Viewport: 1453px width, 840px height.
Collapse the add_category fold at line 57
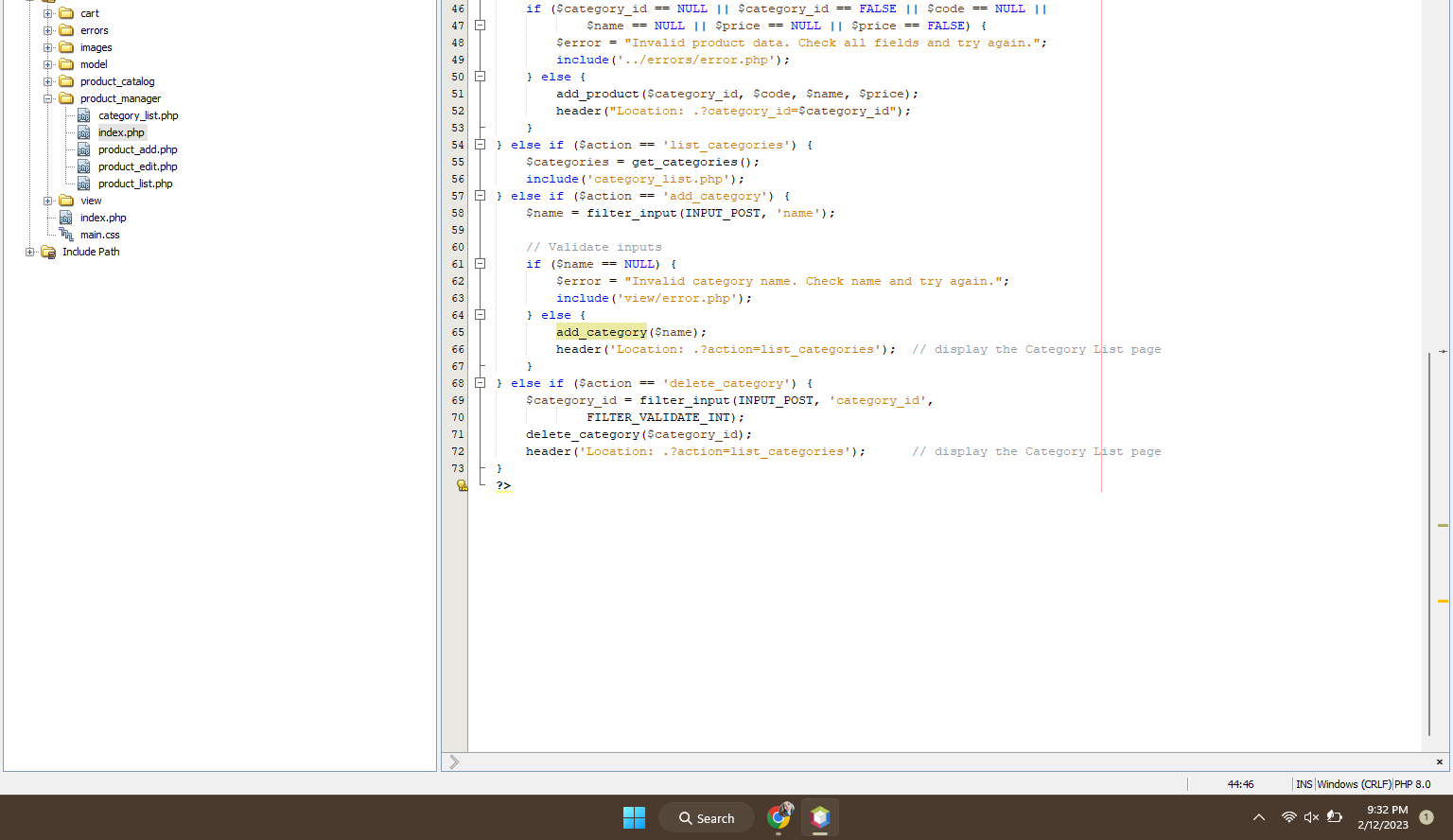point(480,196)
